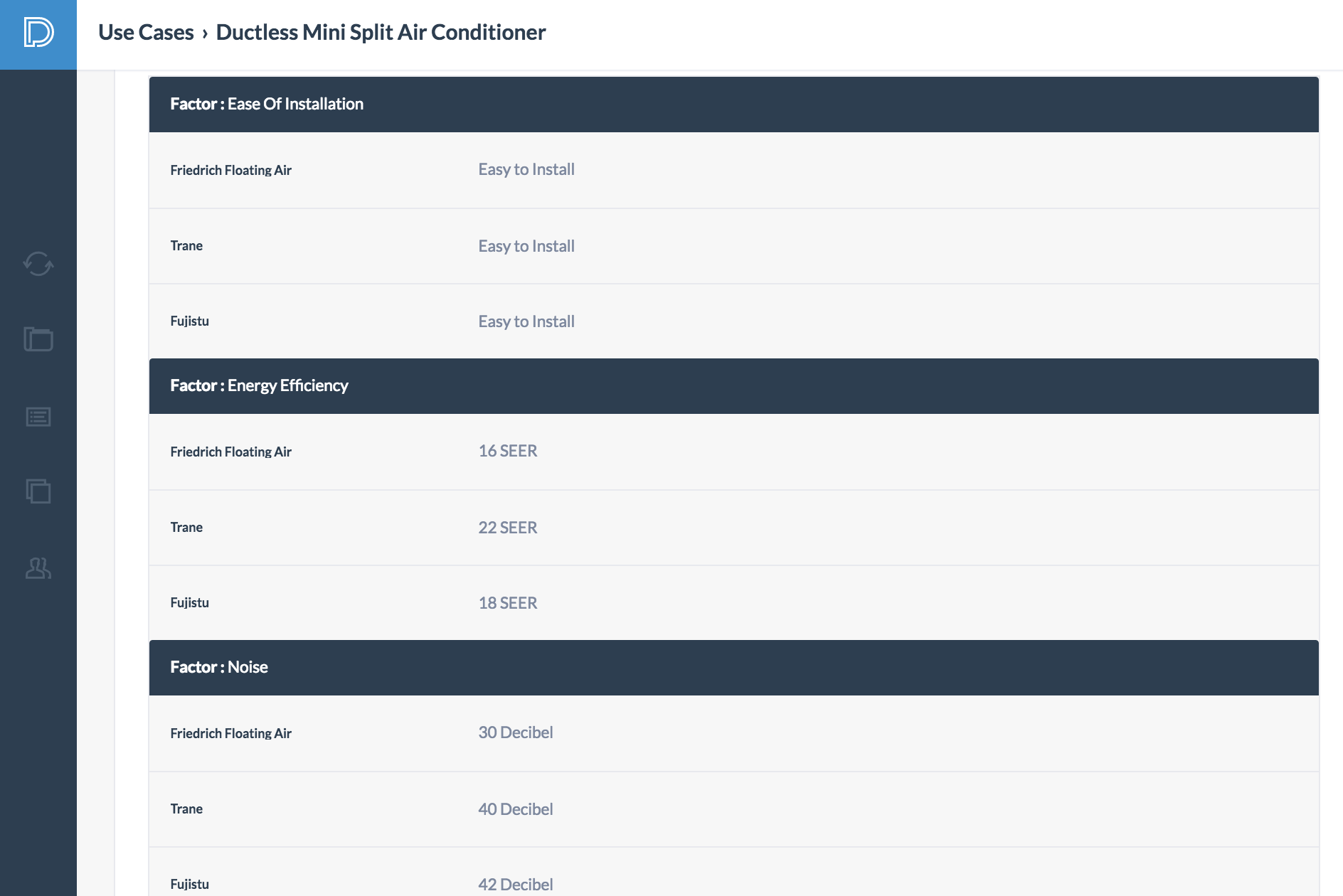
Task: Click Fujistu row under Energy Efficiency
Action: pyautogui.click(x=733, y=603)
